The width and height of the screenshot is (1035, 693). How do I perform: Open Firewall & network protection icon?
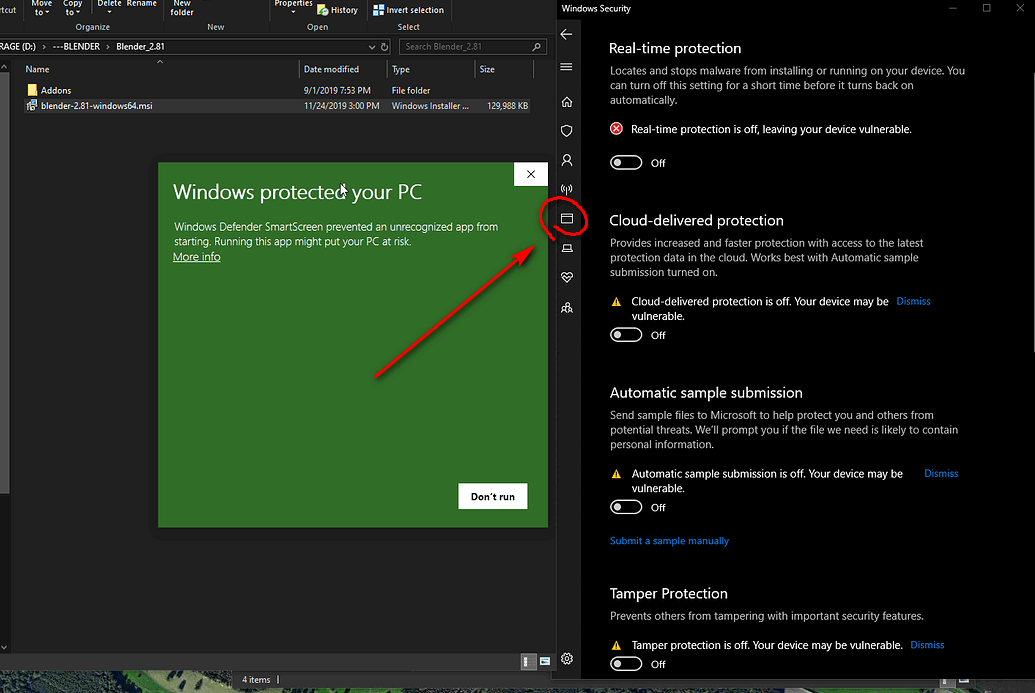point(566,189)
